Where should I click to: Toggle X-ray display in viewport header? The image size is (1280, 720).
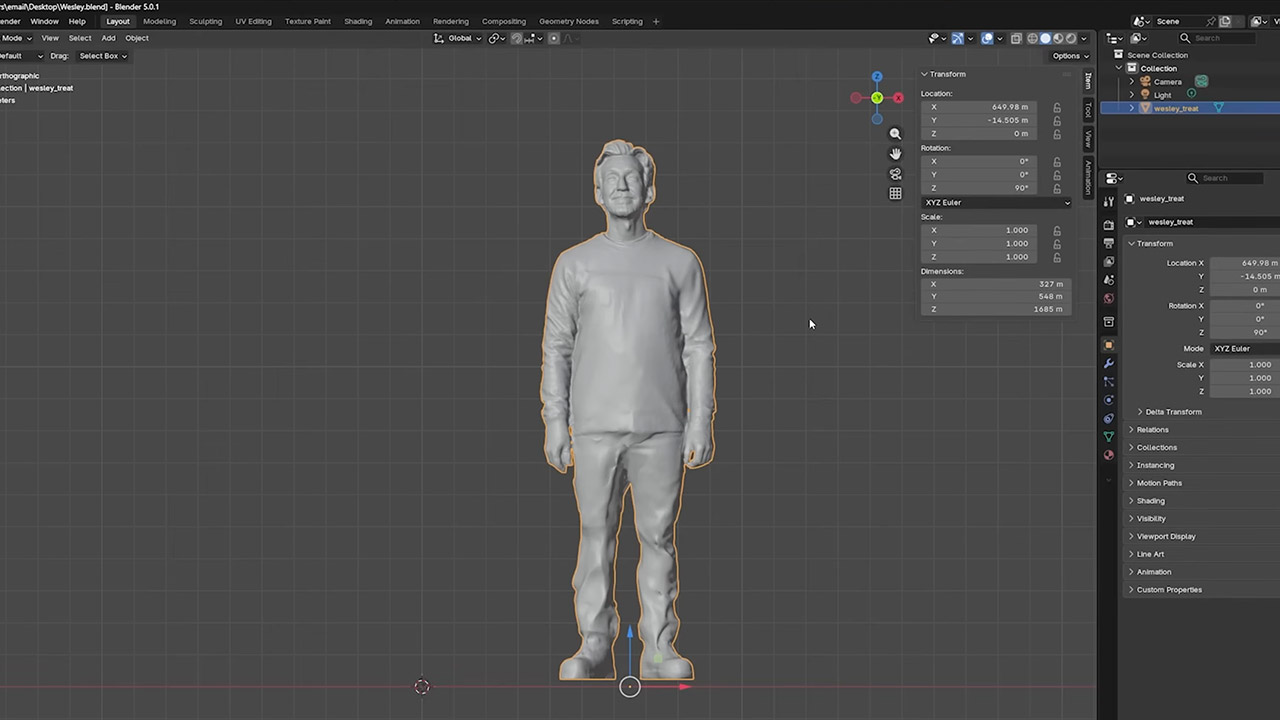(x=1015, y=38)
